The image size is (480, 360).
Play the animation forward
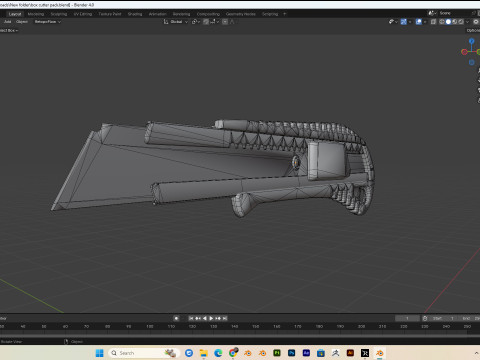[x=211, y=318]
